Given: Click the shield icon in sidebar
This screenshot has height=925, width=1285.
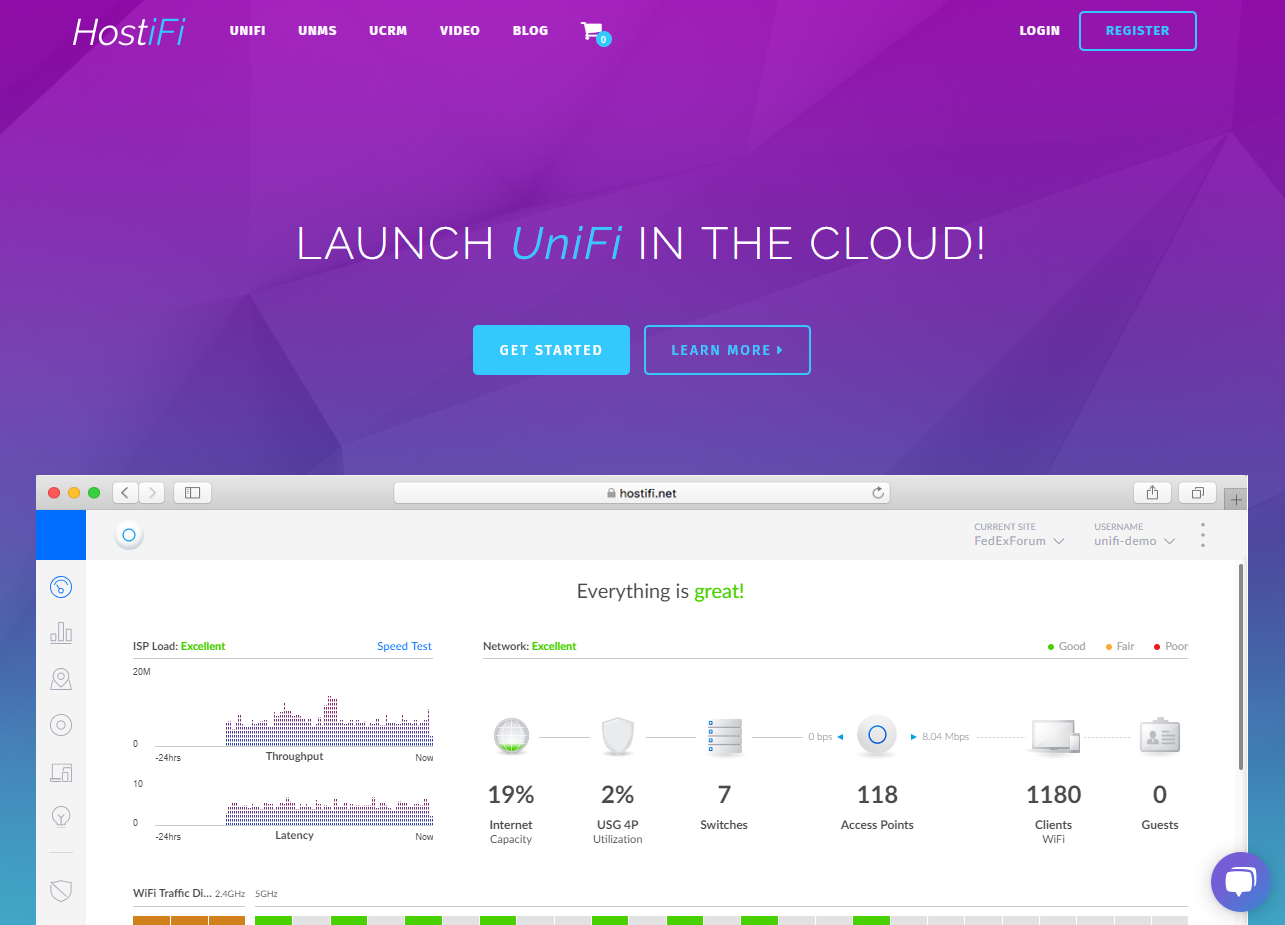Looking at the screenshot, I should 61,889.
